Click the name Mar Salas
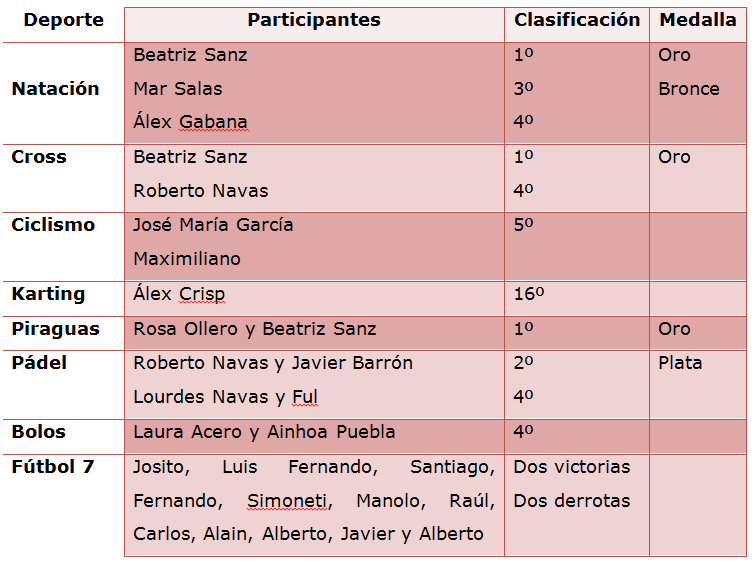The image size is (755, 563). pos(178,89)
